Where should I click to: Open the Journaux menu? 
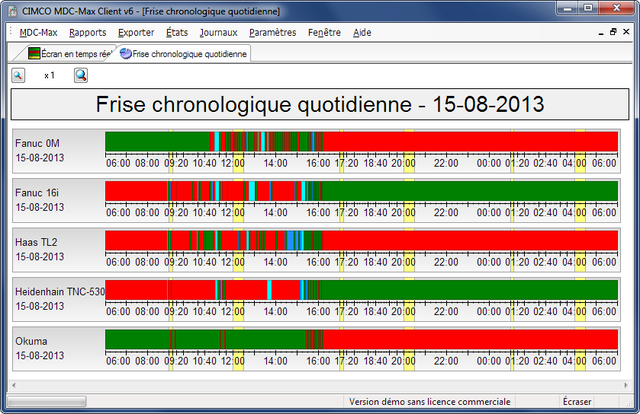(x=218, y=32)
